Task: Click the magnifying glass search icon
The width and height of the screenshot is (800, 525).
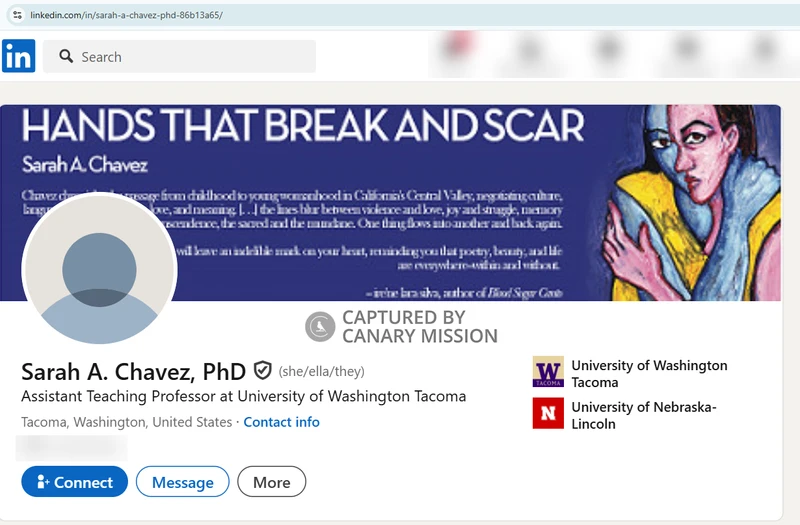Action: 66,57
